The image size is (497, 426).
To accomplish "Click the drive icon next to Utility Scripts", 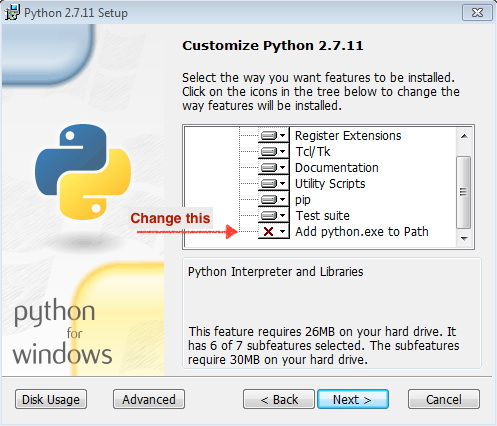I will tap(269, 184).
